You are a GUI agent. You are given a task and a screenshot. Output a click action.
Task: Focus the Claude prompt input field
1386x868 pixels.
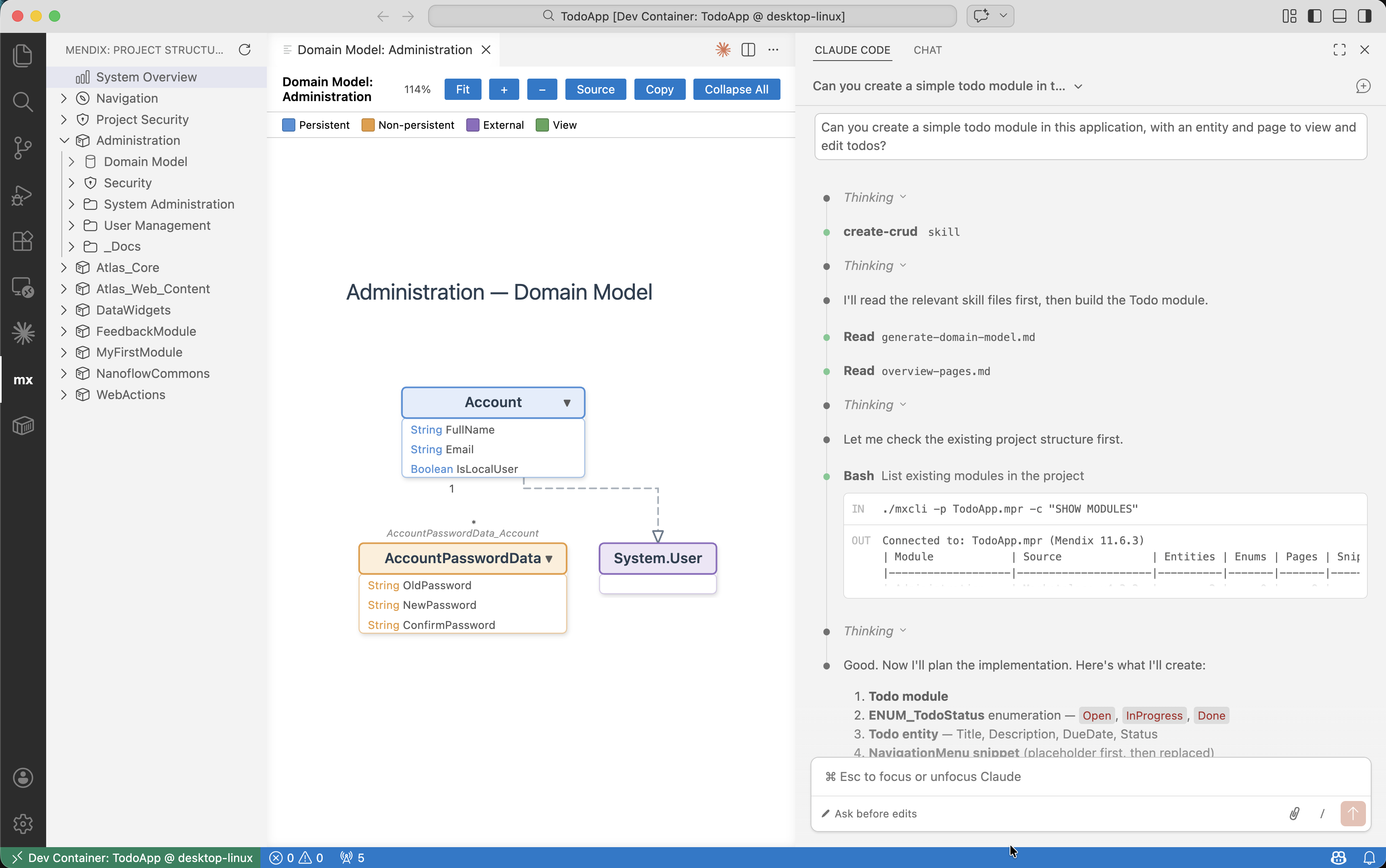click(x=1090, y=777)
